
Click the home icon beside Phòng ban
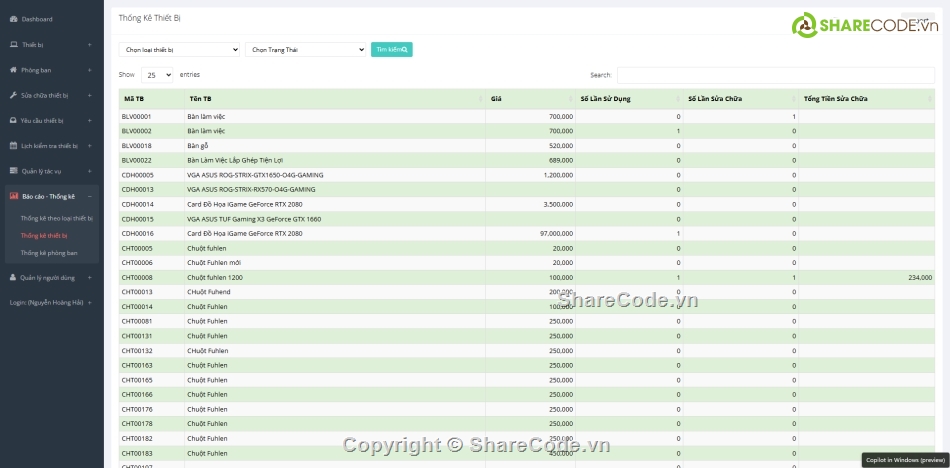[13, 70]
